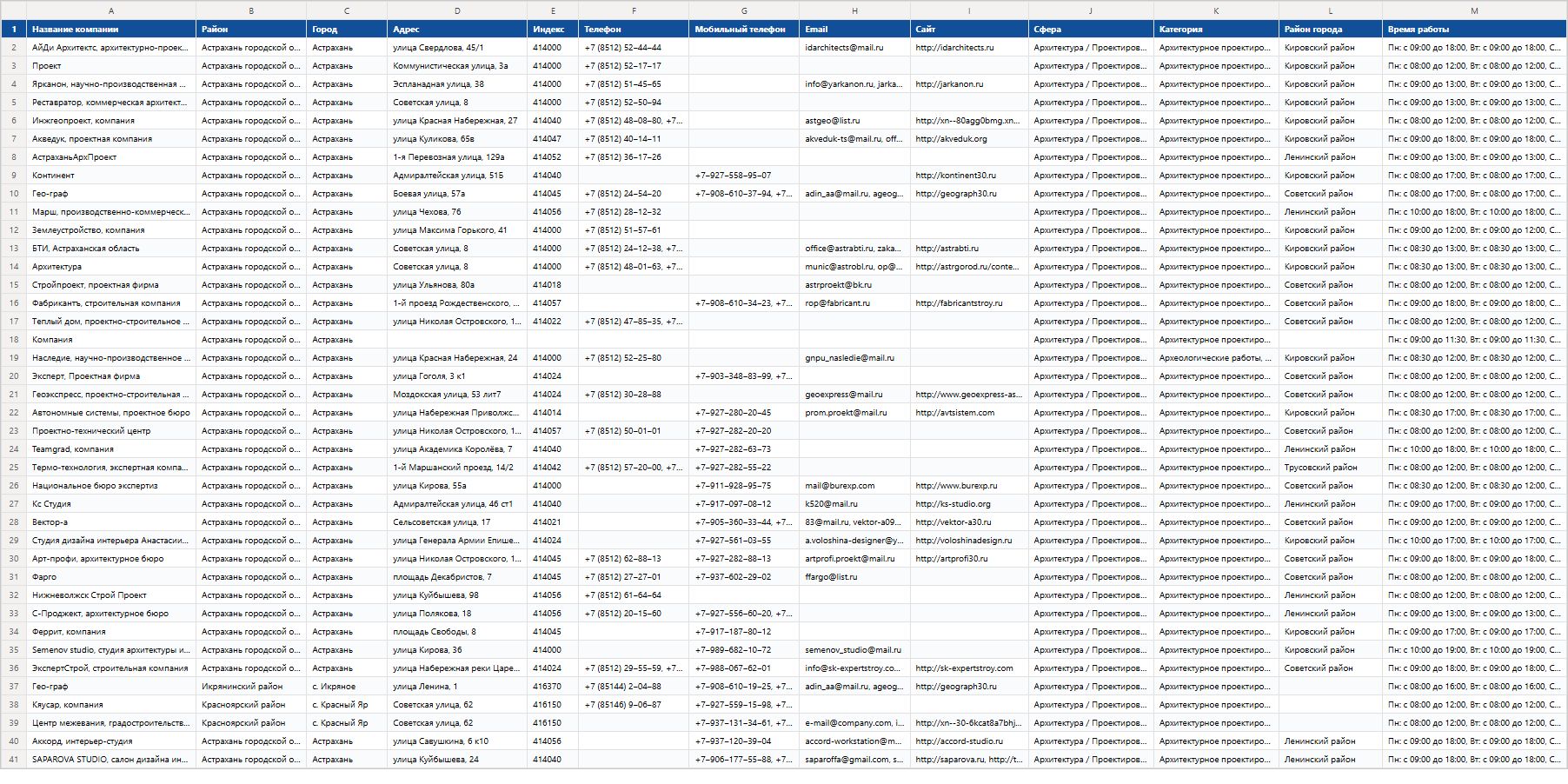This screenshot has height=784, width=1568.
Task: Select the email astrproekt@bk.ru
Action: (x=854, y=285)
